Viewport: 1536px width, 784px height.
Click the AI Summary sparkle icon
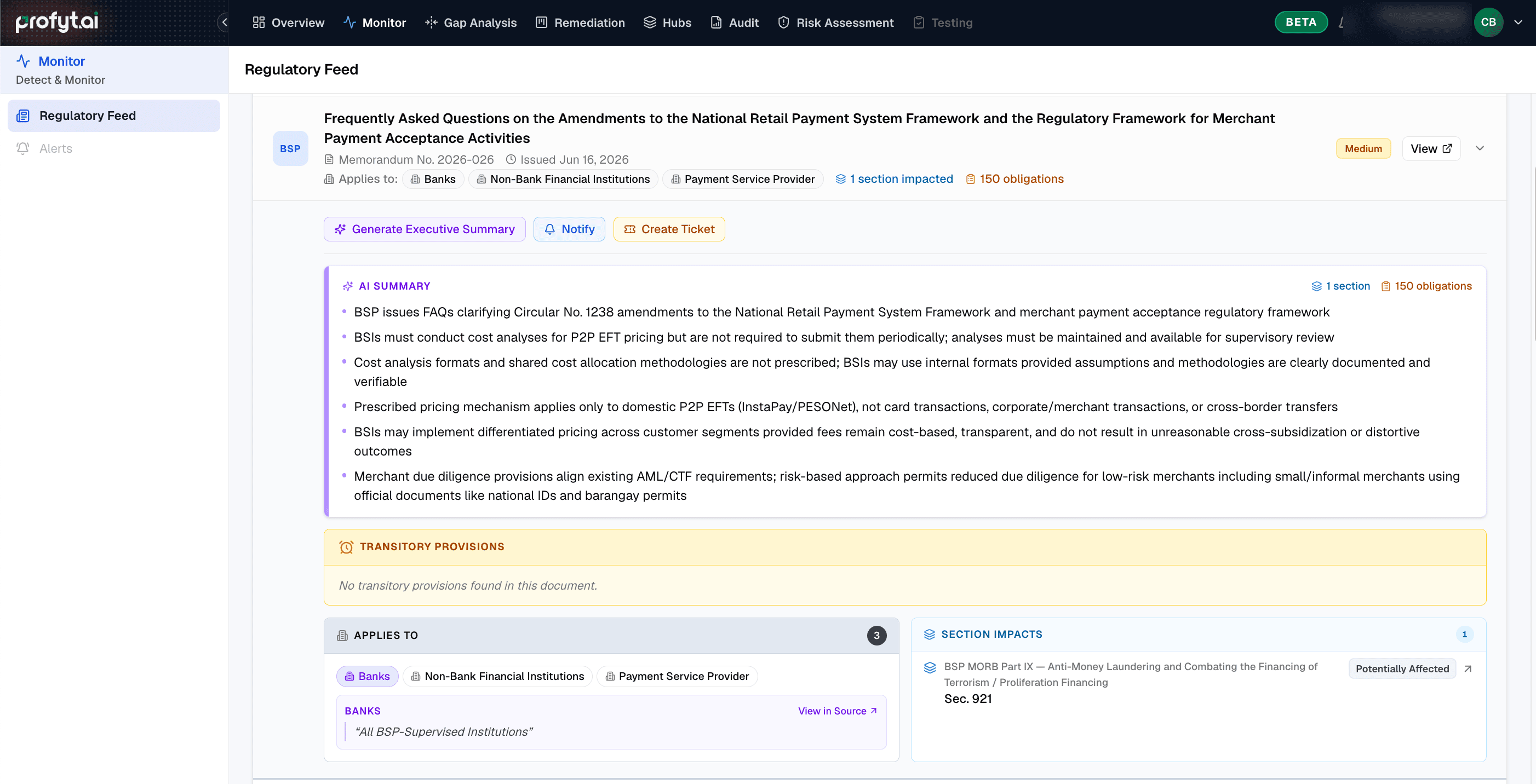point(348,286)
